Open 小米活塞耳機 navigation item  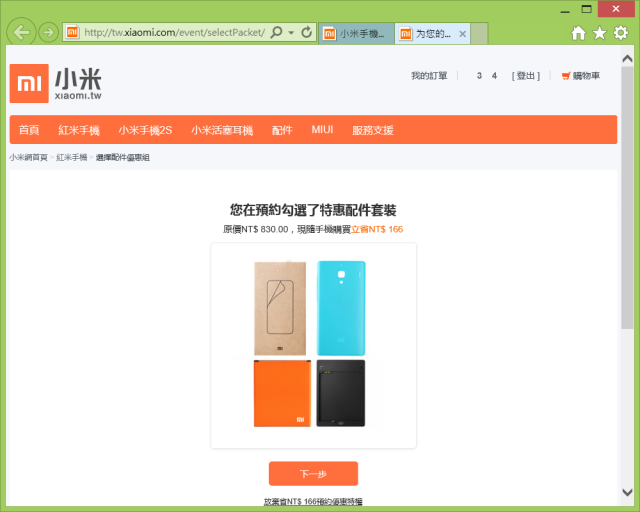222,130
